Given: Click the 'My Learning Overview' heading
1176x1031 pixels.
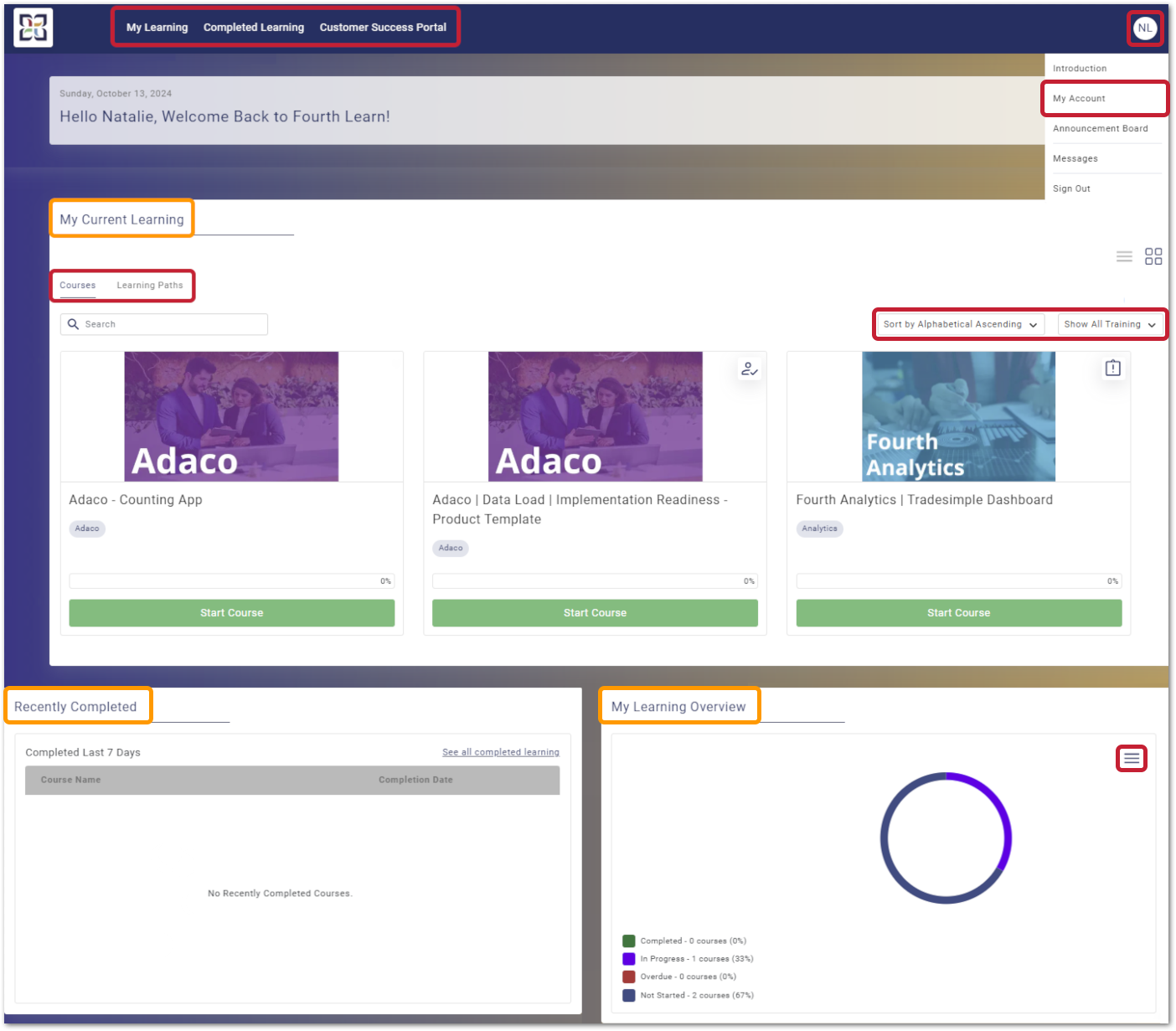Looking at the screenshot, I should tap(678, 707).
